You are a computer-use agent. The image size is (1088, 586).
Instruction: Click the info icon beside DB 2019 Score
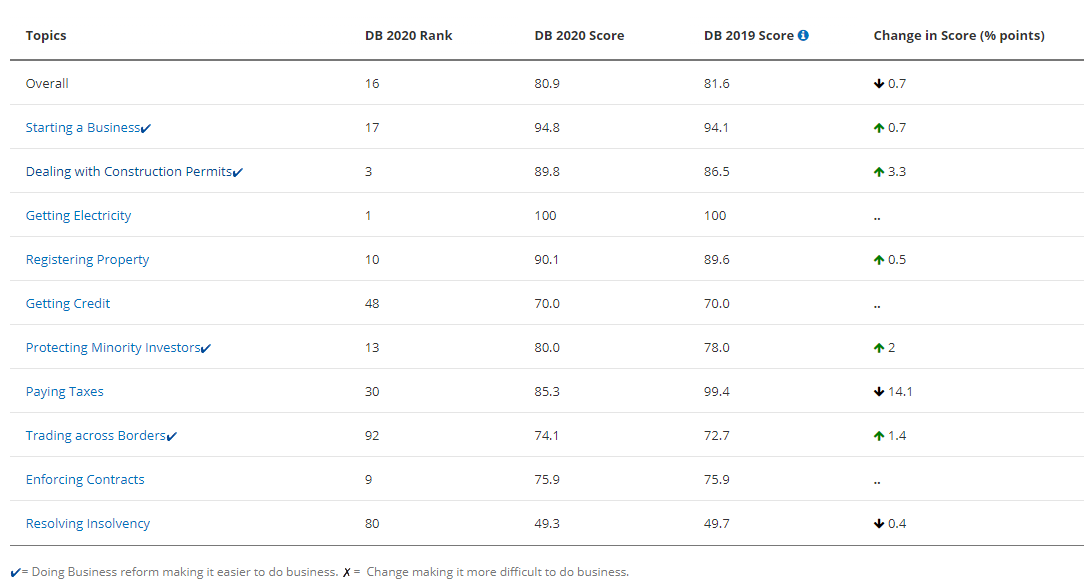(x=804, y=36)
